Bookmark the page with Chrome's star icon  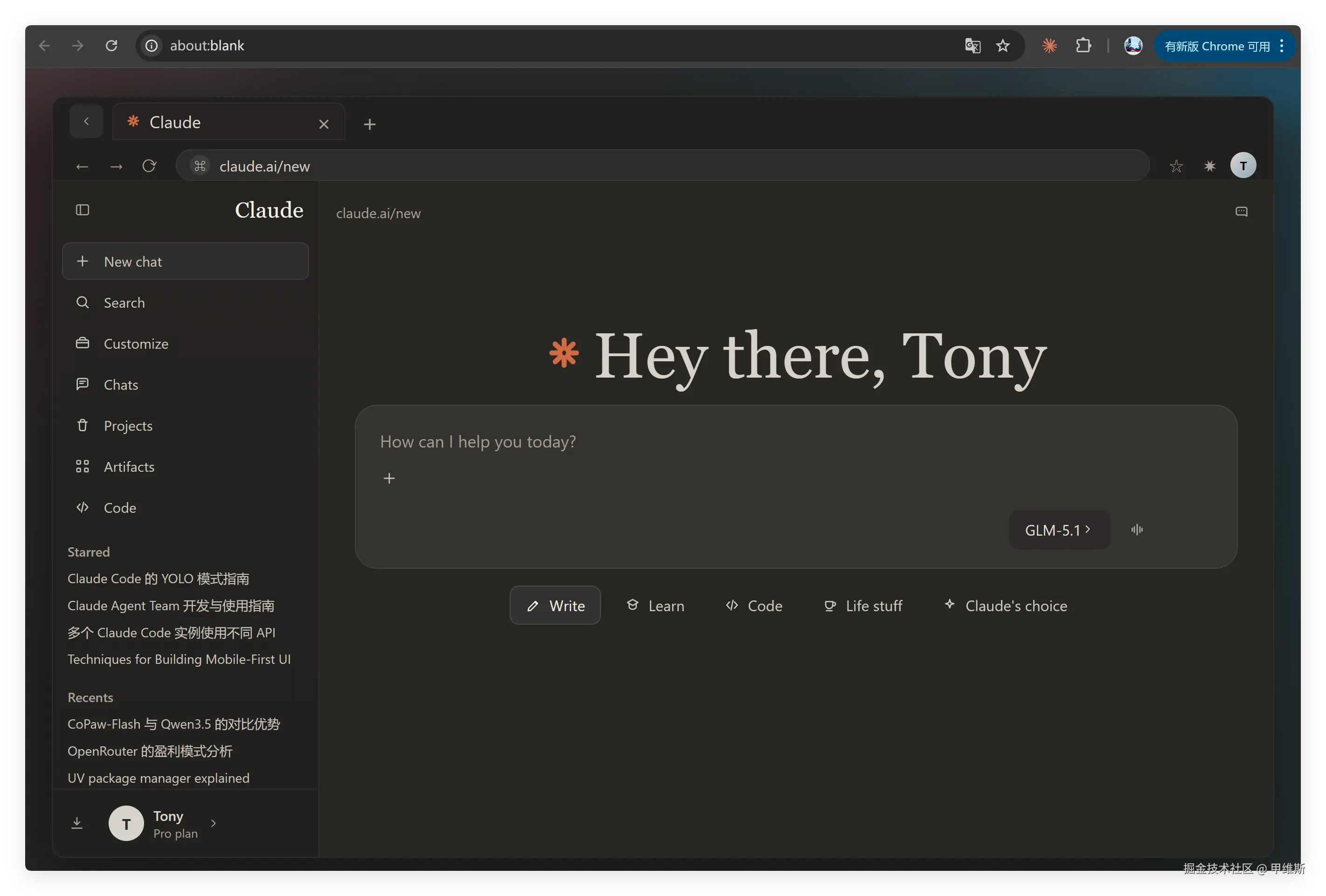(1002, 46)
